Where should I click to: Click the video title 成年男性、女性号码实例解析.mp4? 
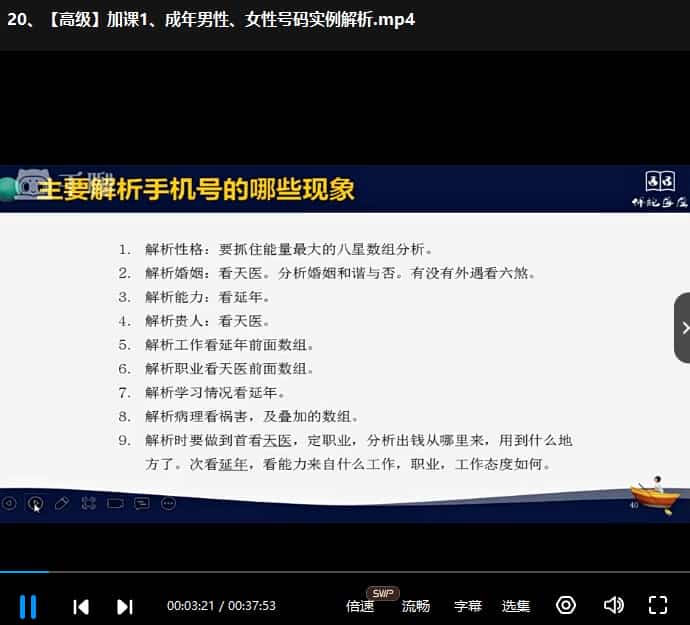(290, 20)
